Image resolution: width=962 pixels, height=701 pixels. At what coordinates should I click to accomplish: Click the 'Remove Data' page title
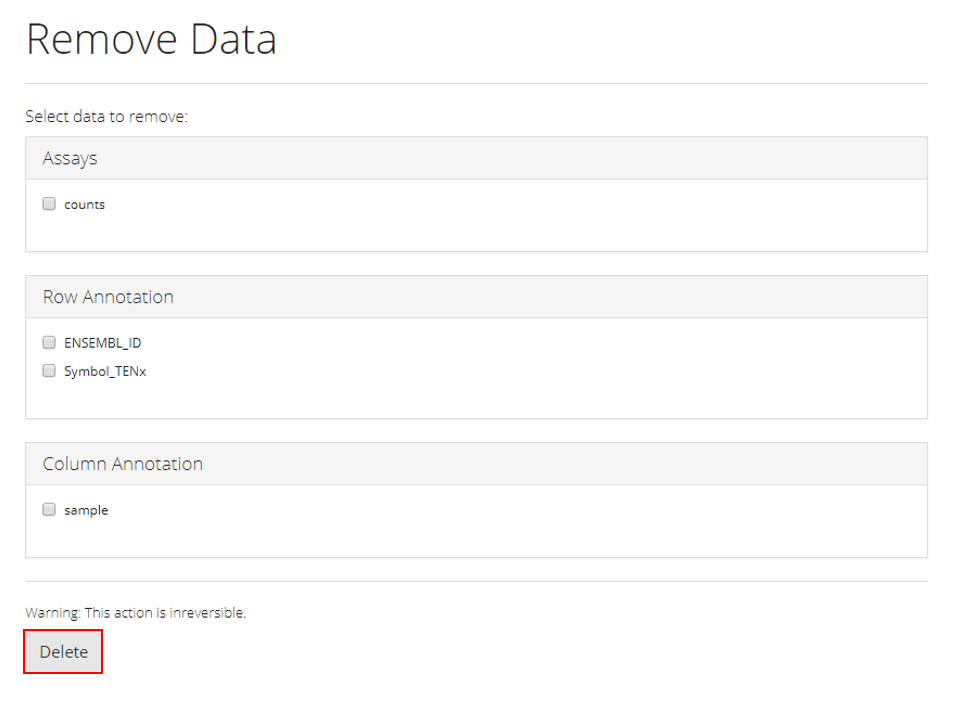coord(151,40)
